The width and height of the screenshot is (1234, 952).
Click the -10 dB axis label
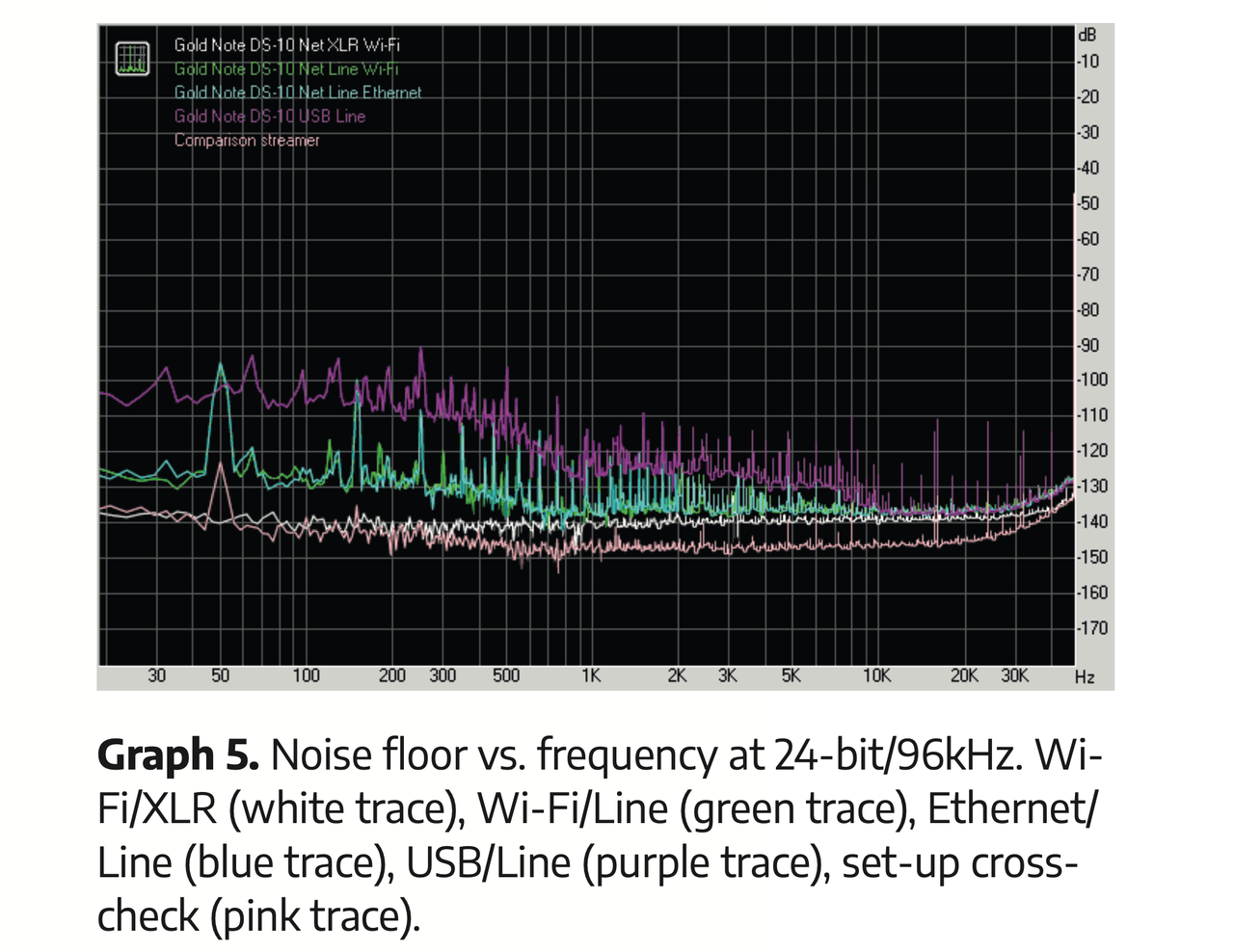(1088, 62)
